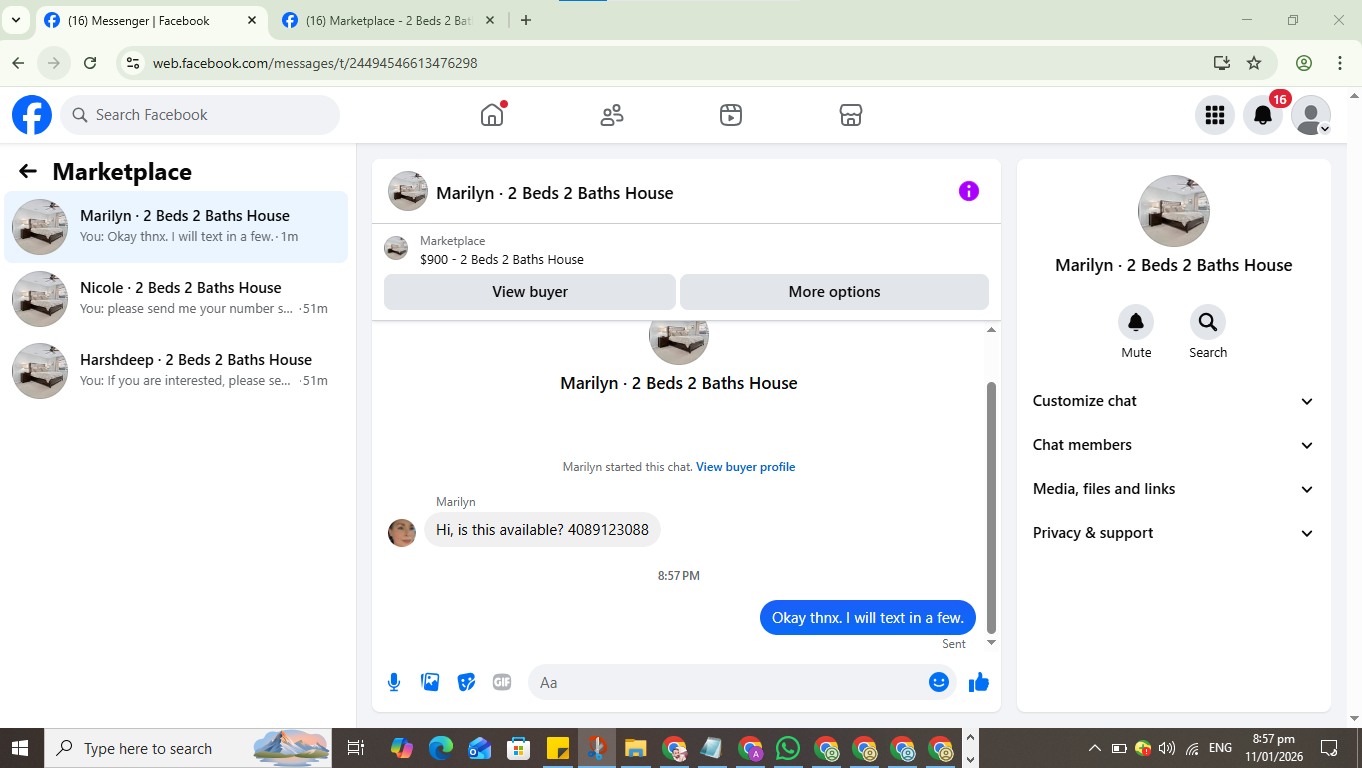Open WhatsApp from the taskbar
Image resolution: width=1362 pixels, height=768 pixels.
tap(788, 748)
